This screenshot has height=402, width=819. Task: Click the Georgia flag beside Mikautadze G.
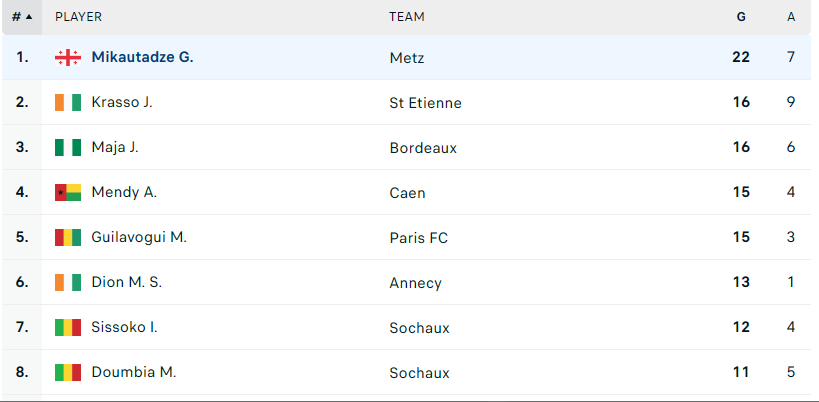tap(68, 57)
